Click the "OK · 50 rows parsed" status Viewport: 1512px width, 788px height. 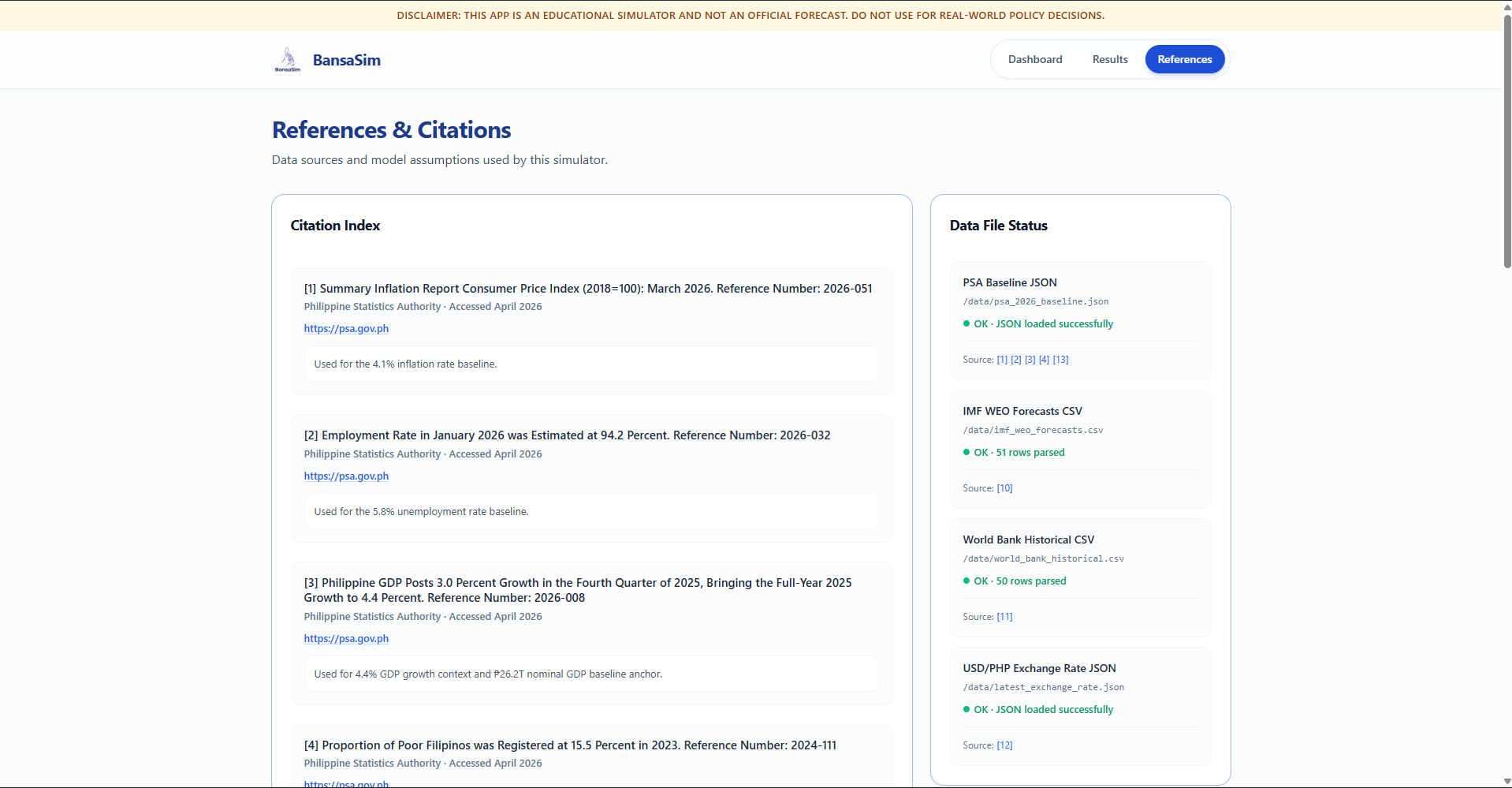(1015, 581)
